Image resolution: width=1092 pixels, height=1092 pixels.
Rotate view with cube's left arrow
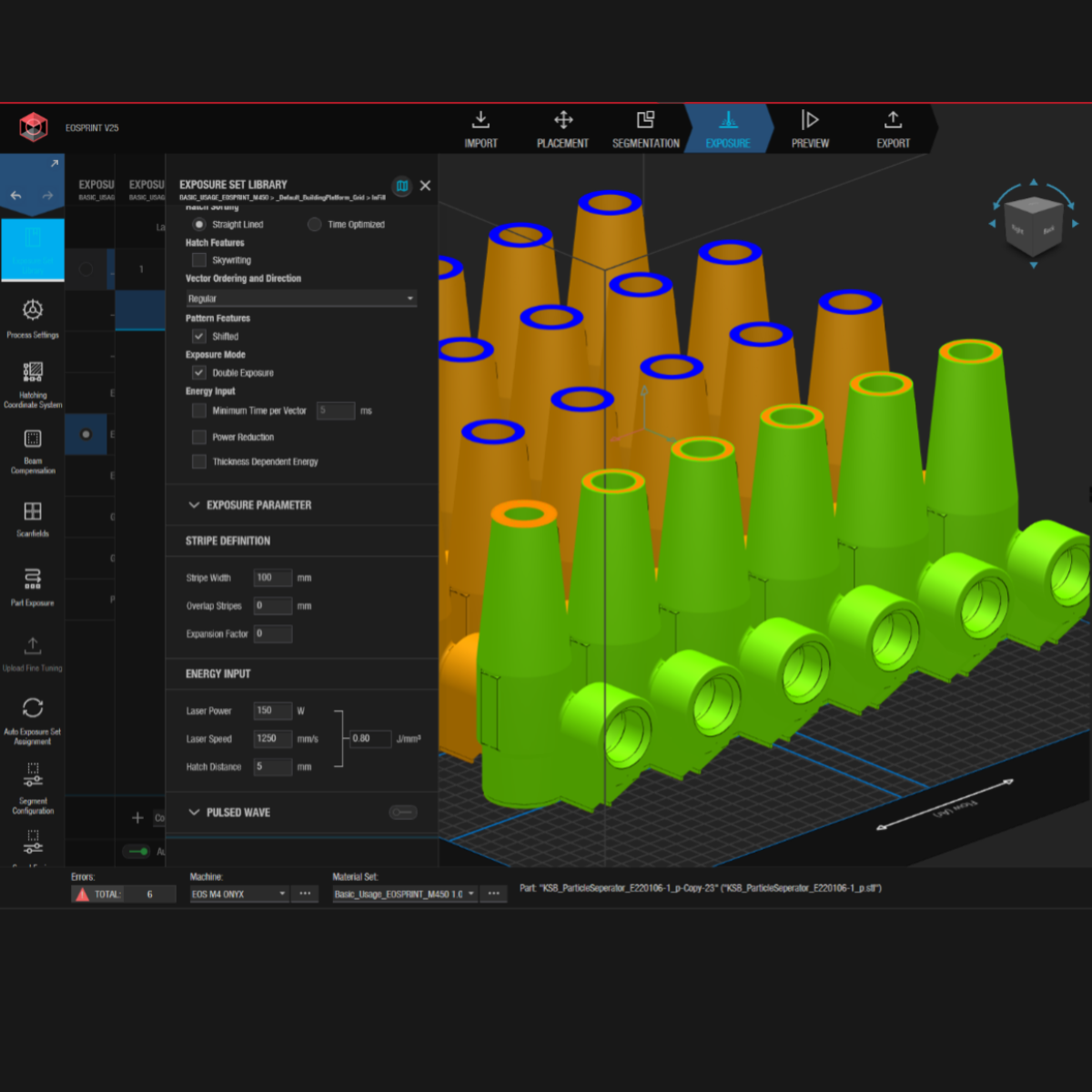pos(992,223)
